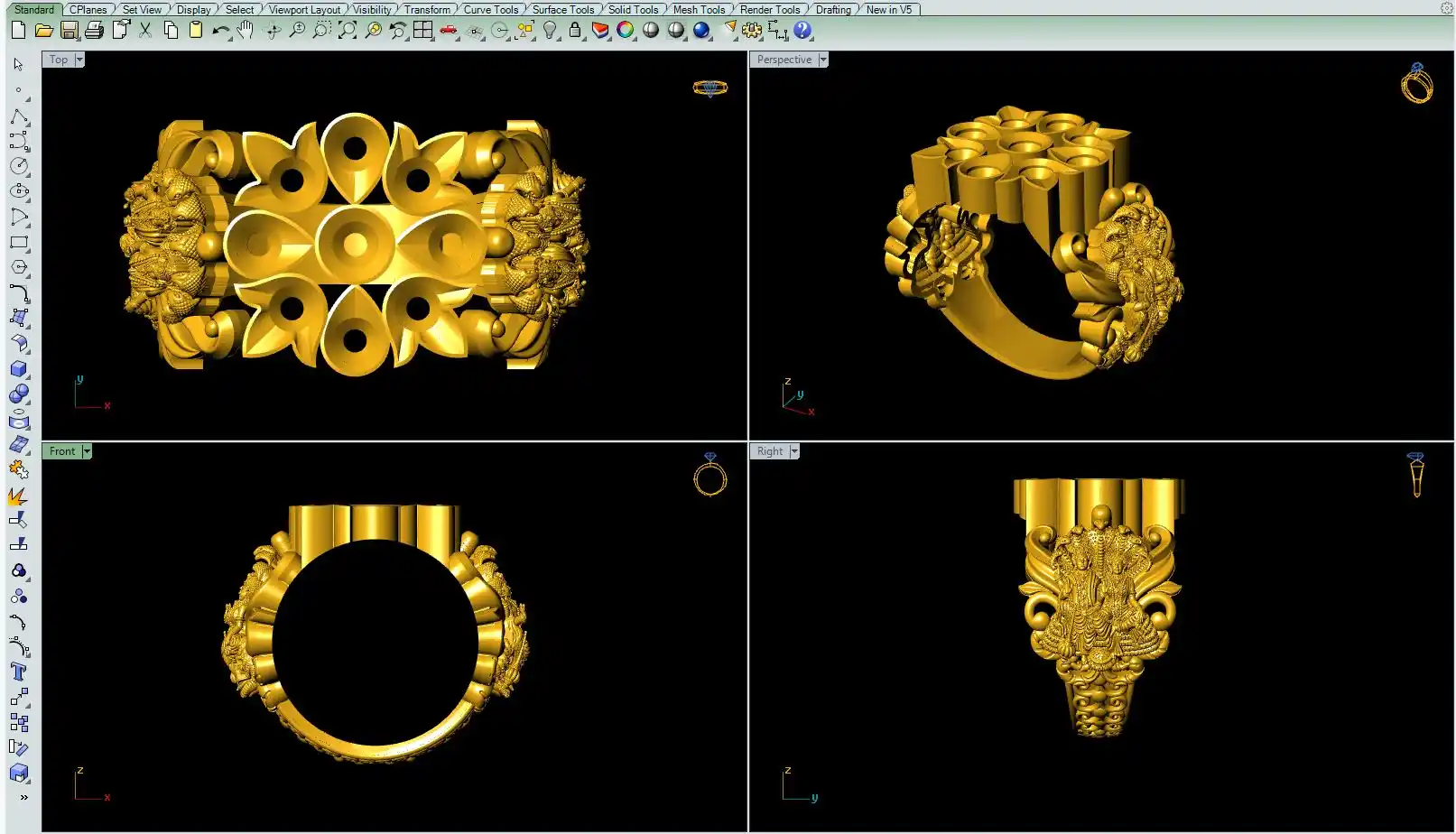Image resolution: width=1456 pixels, height=834 pixels.
Task: Switch to the Surface Tools tab
Action: point(562,9)
